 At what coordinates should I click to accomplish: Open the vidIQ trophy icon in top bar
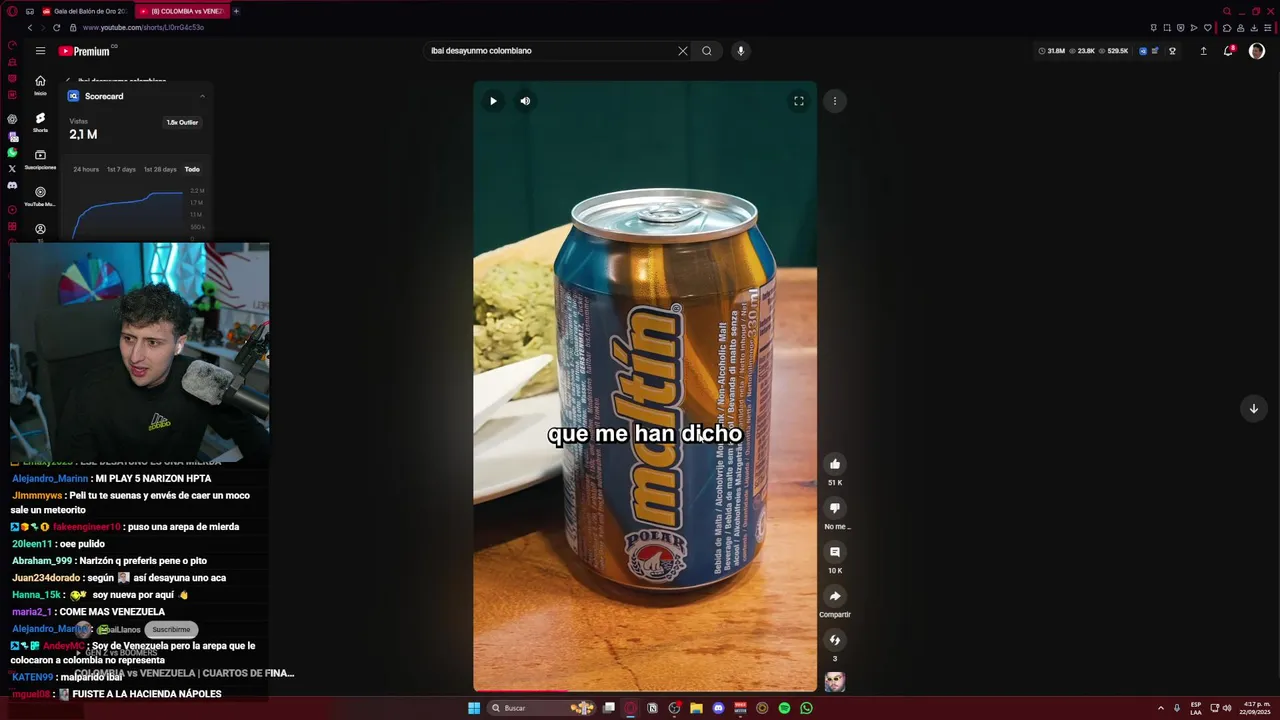tap(1172, 51)
